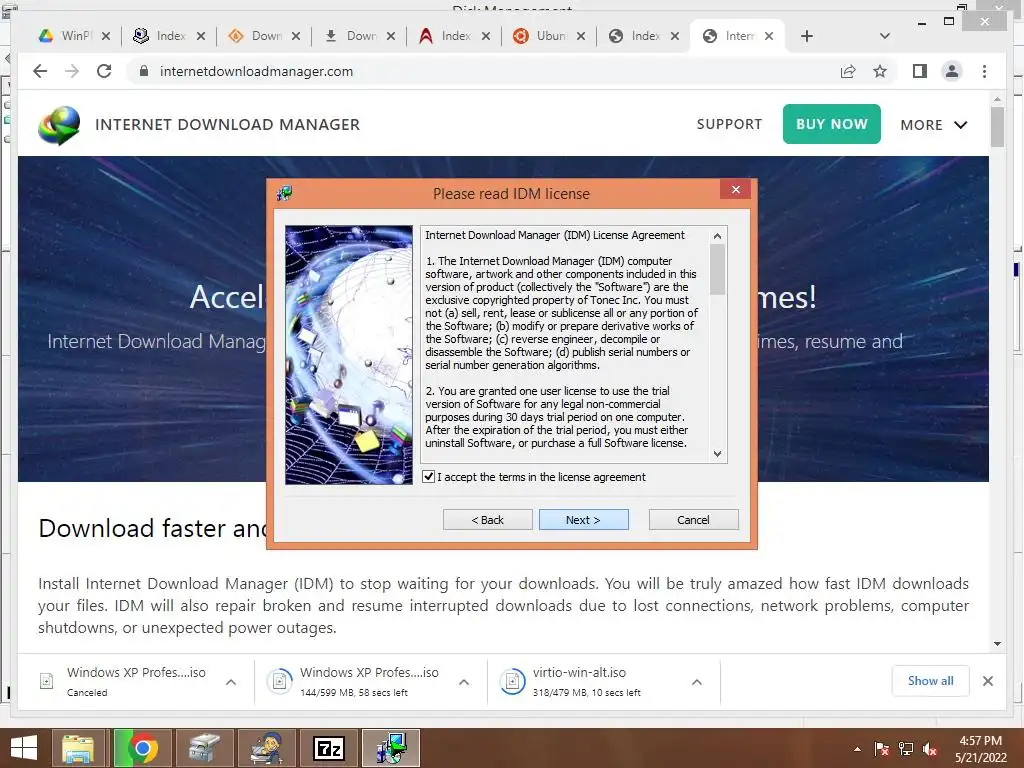The width and height of the screenshot is (1024, 768).
Task: Click the share page icon in address bar
Action: (x=848, y=71)
